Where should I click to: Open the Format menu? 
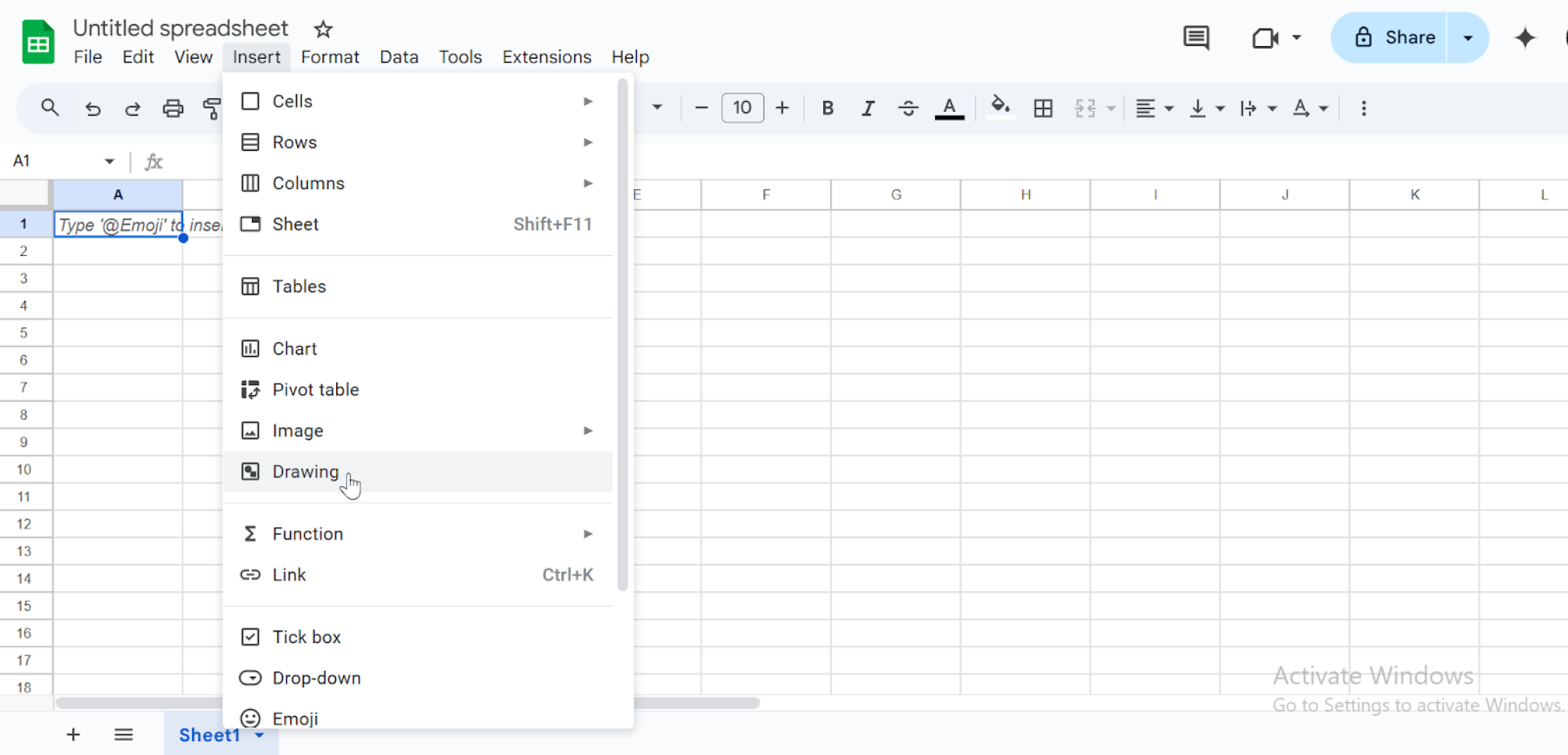tap(329, 56)
